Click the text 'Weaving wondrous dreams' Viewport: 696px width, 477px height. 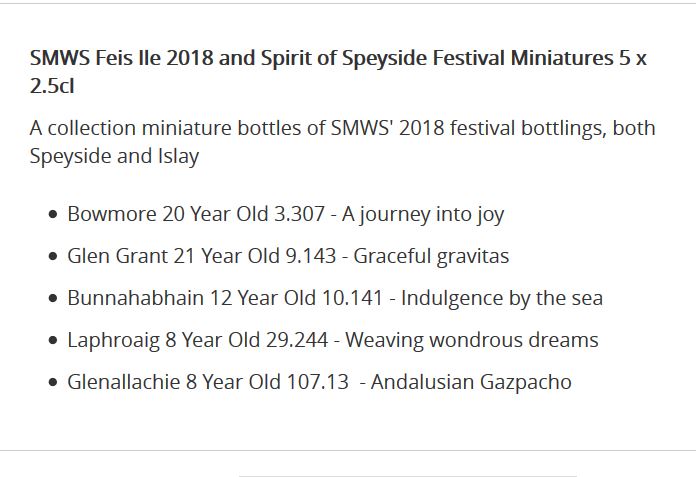coord(472,340)
